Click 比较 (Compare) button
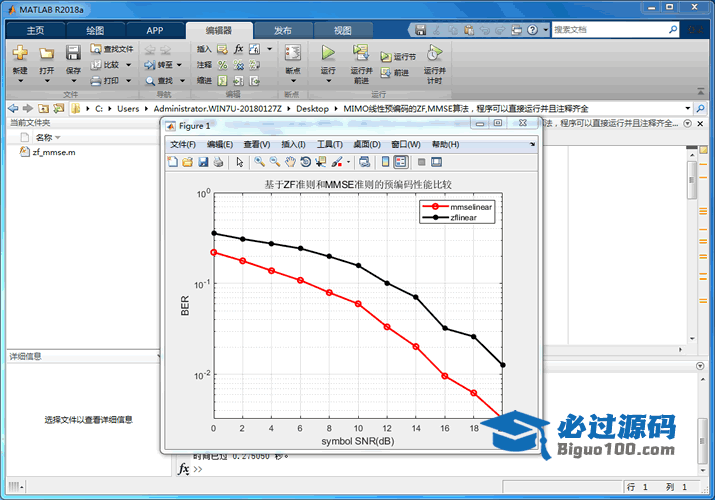715x500 pixels. (105, 65)
